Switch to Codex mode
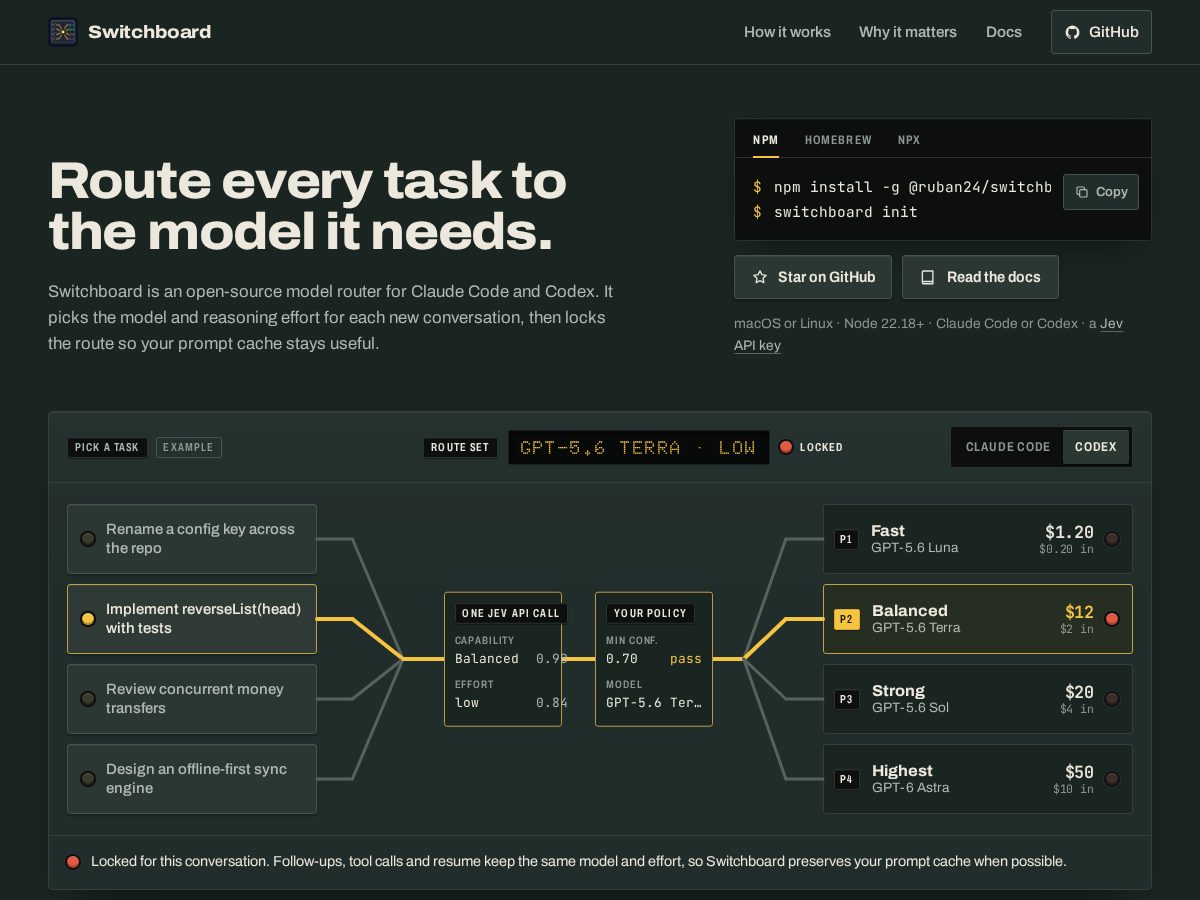 [x=1096, y=447]
